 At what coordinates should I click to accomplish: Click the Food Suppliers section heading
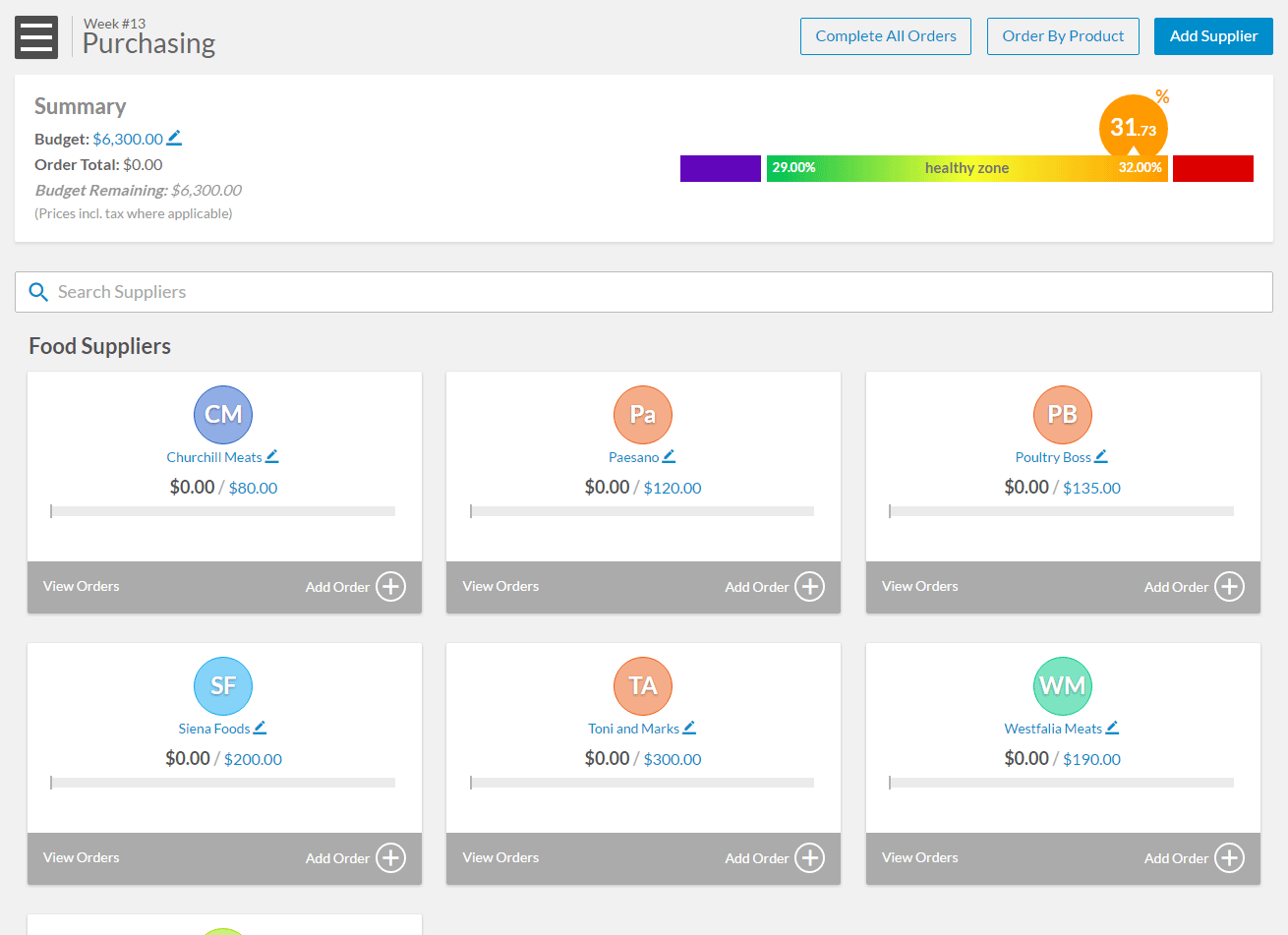99,346
